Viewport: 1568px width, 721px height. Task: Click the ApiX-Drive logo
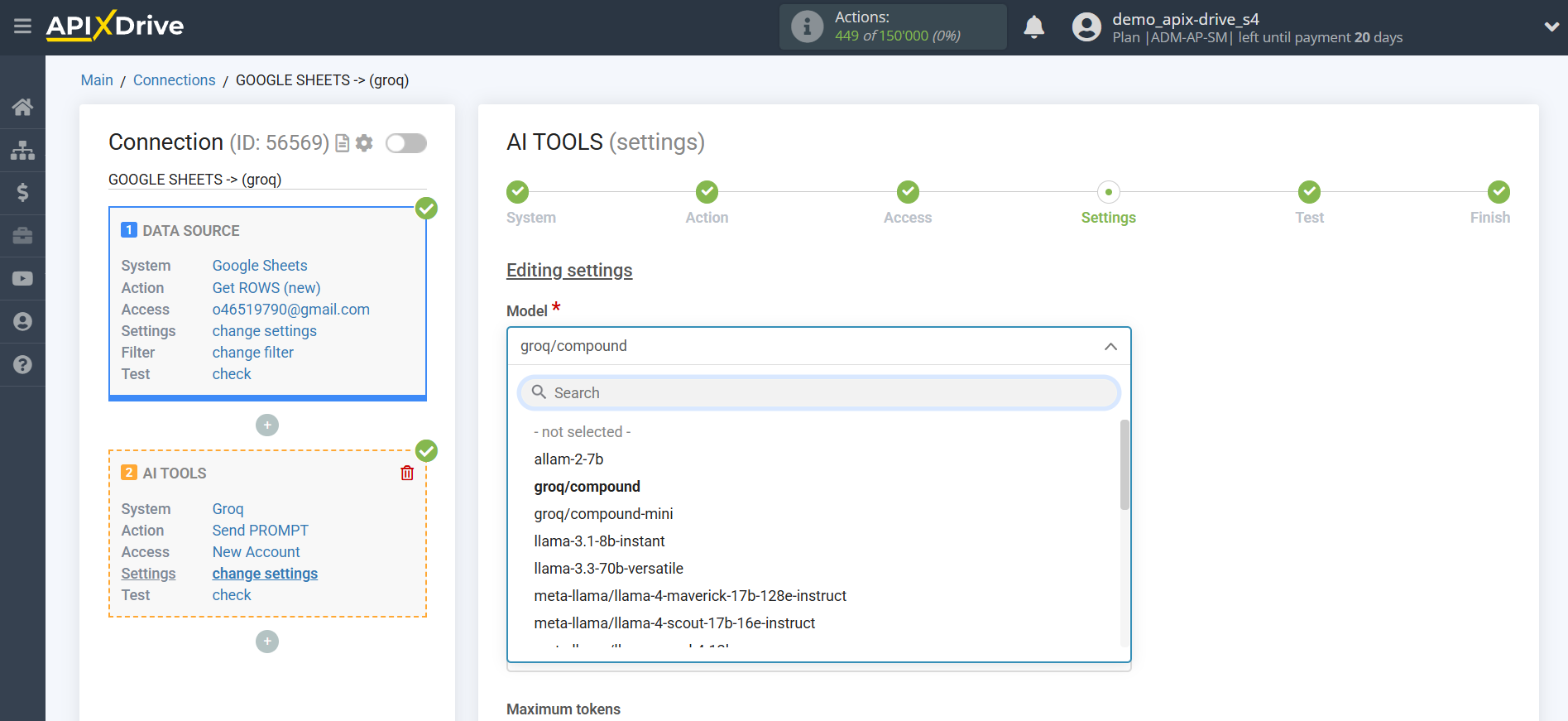115,26
